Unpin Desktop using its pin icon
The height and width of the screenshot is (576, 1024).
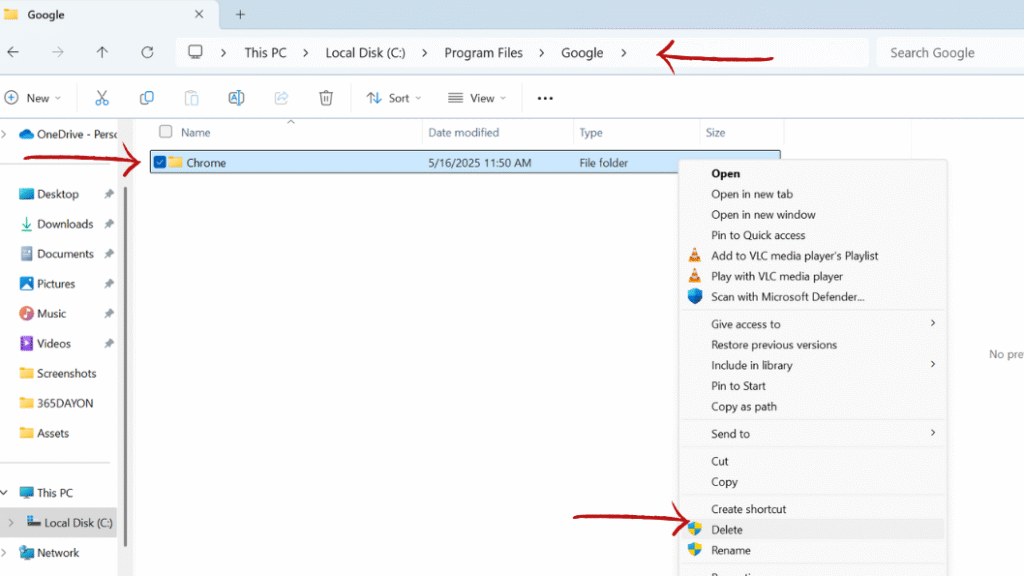point(108,194)
